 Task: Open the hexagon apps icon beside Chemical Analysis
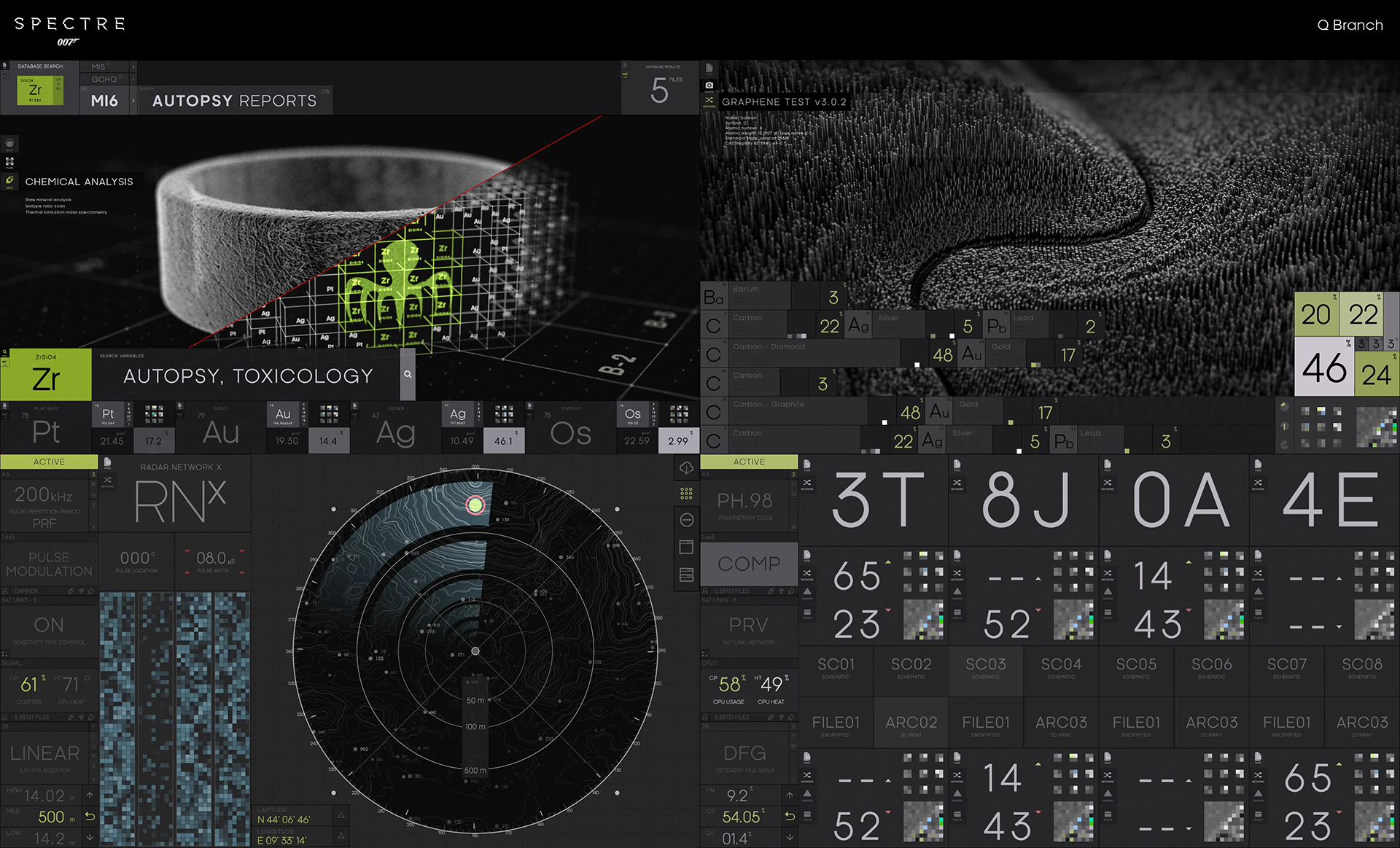(9, 180)
